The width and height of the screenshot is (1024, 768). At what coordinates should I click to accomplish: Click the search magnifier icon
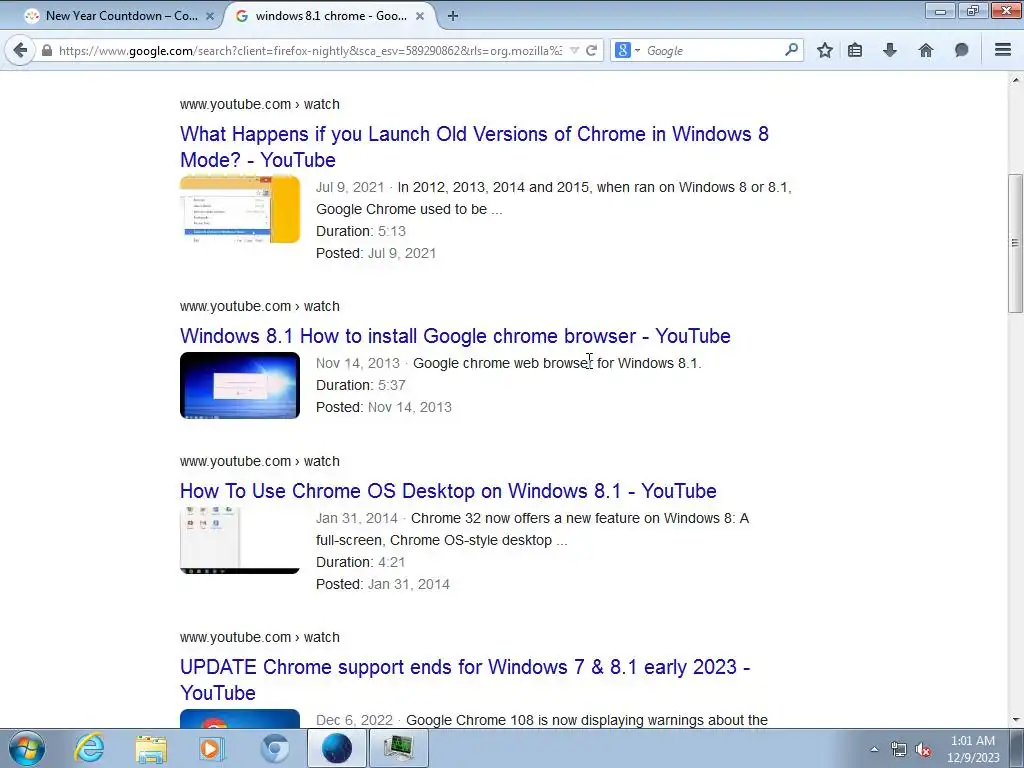[x=792, y=50]
